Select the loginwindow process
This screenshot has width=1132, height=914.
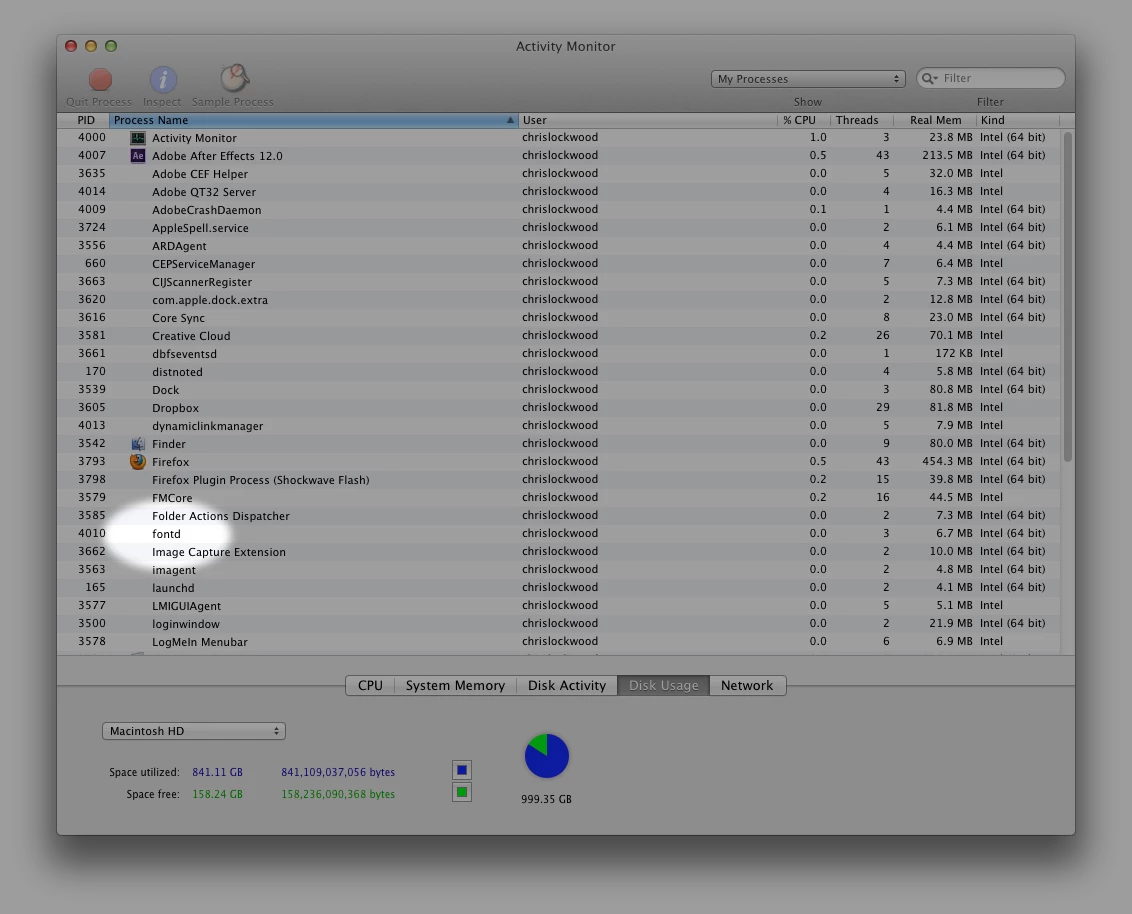(x=559, y=624)
